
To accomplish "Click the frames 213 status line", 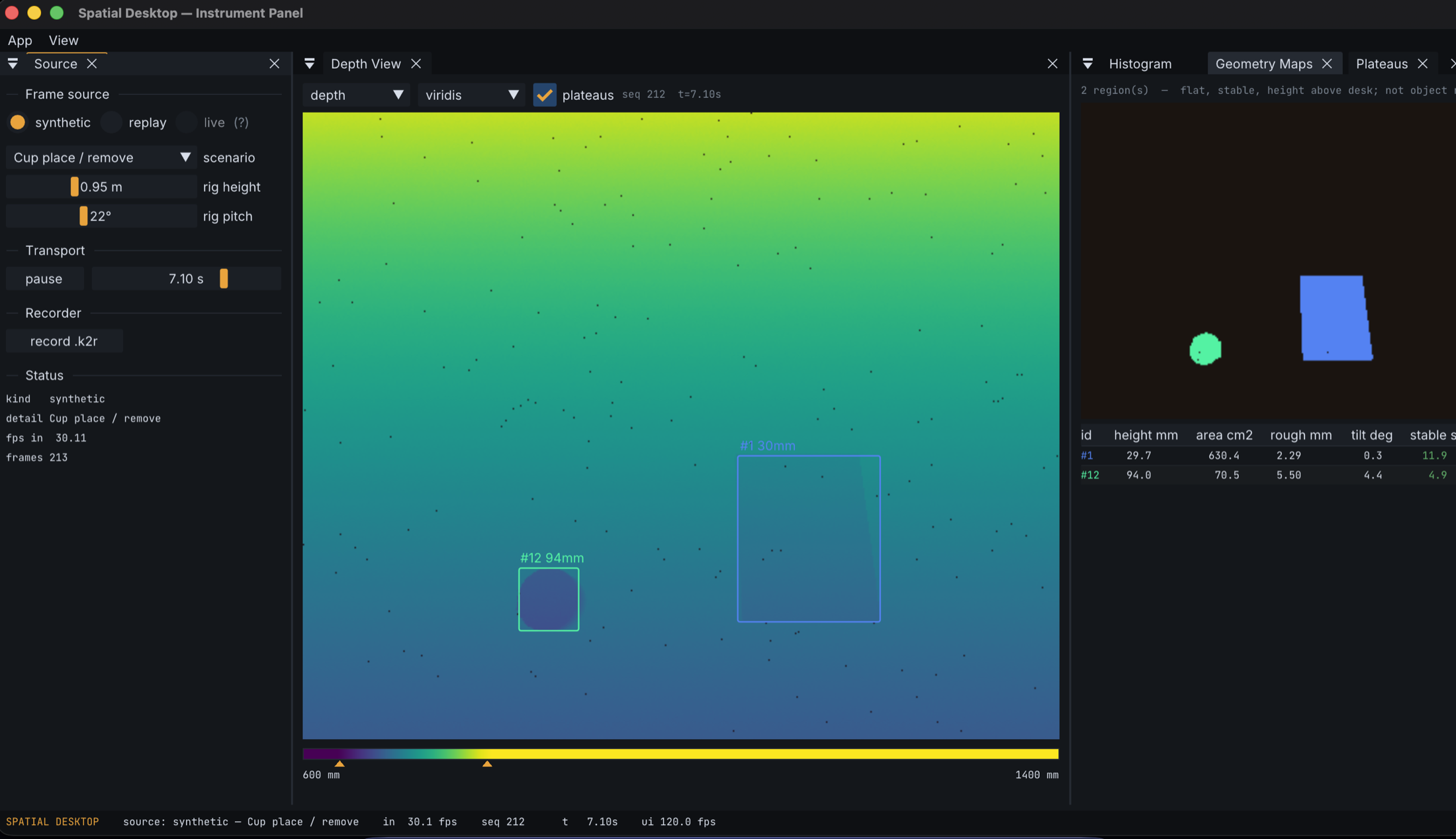I will point(37,457).
